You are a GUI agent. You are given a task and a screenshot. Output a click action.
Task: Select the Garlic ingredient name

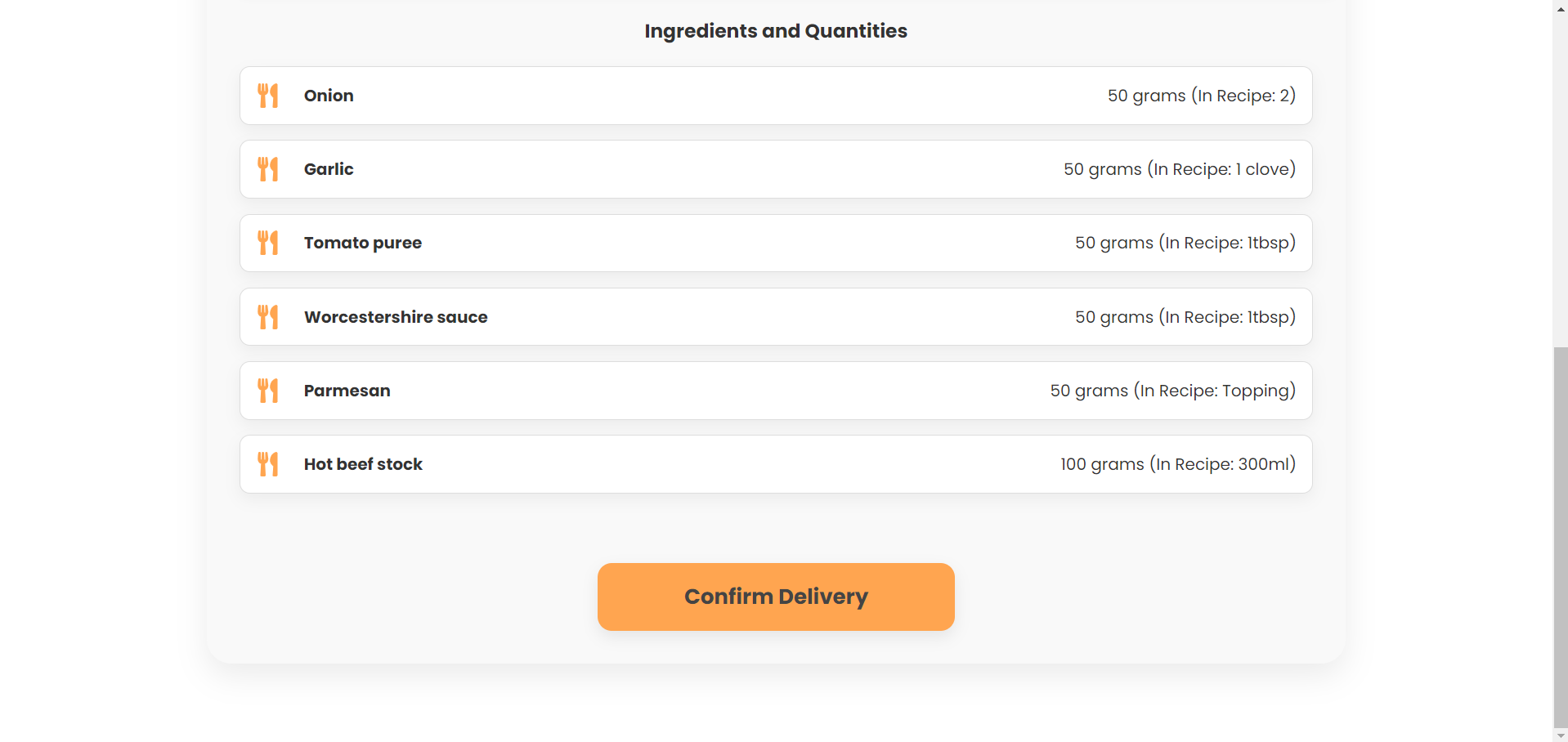pos(329,169)
